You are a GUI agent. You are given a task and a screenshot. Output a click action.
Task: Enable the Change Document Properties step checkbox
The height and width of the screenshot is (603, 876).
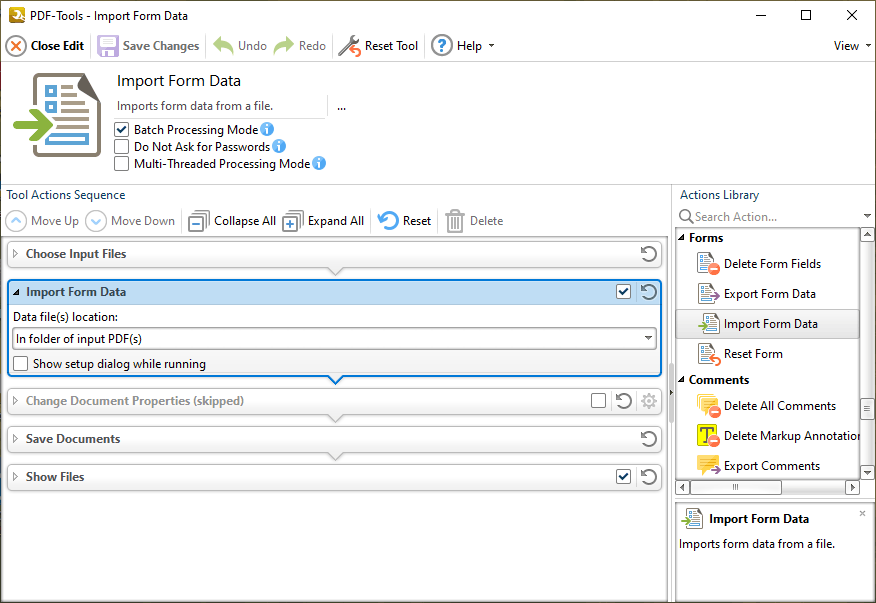pyautogui.click(x=598, y=401)
